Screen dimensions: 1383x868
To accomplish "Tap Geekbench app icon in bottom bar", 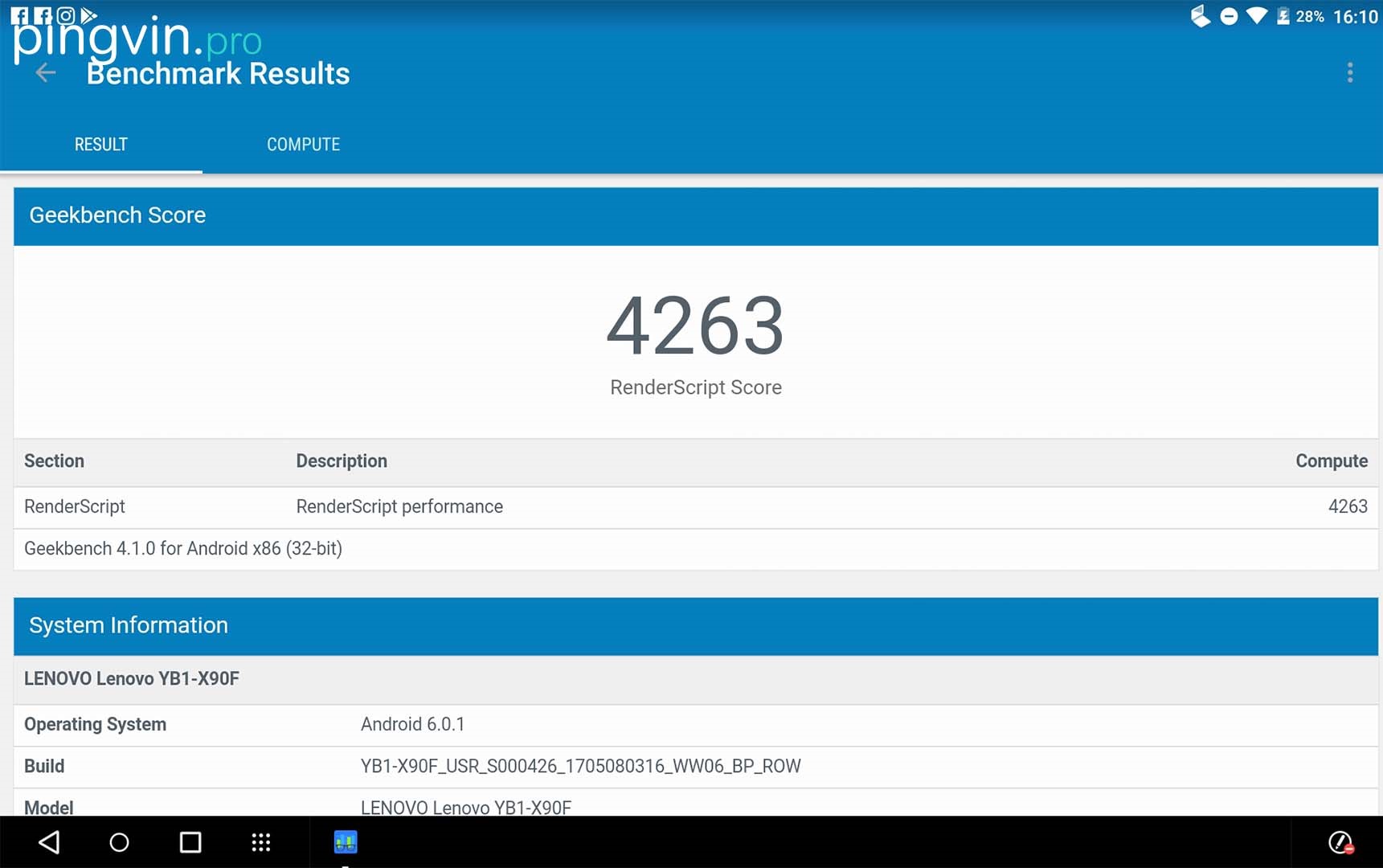I will tap(346, 842).
